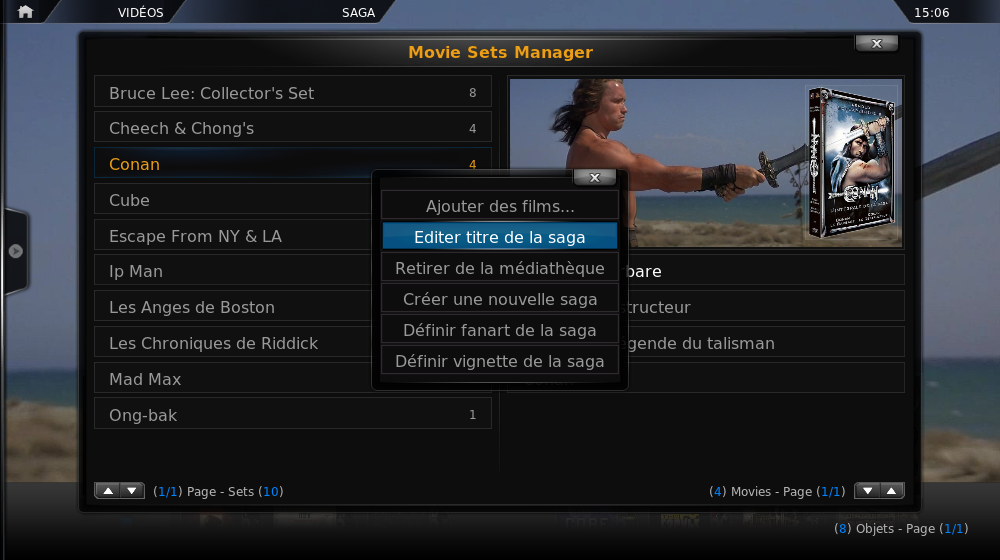Page up in the Sets list

click(x=108, y=490)
